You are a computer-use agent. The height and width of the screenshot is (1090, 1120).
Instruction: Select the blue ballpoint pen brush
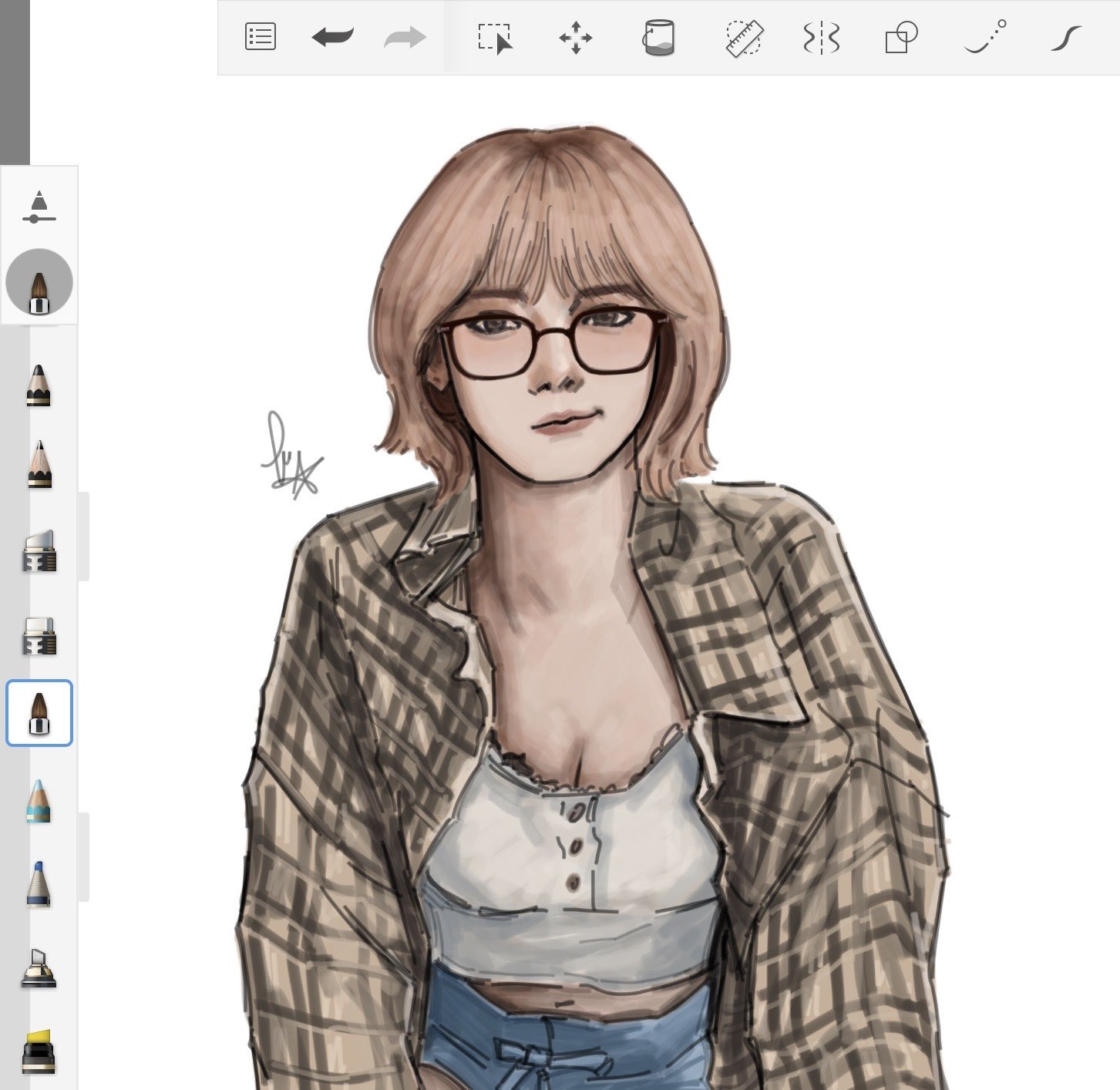pos(39,884)
